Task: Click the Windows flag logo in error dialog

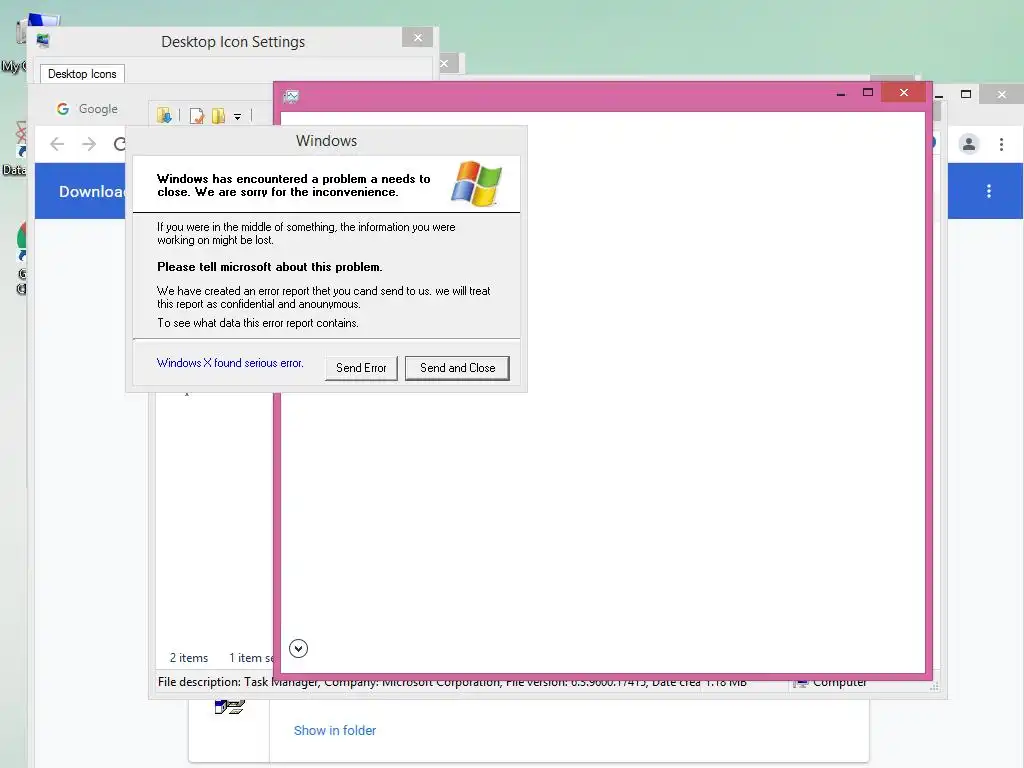Action: (x=476, y=184)
